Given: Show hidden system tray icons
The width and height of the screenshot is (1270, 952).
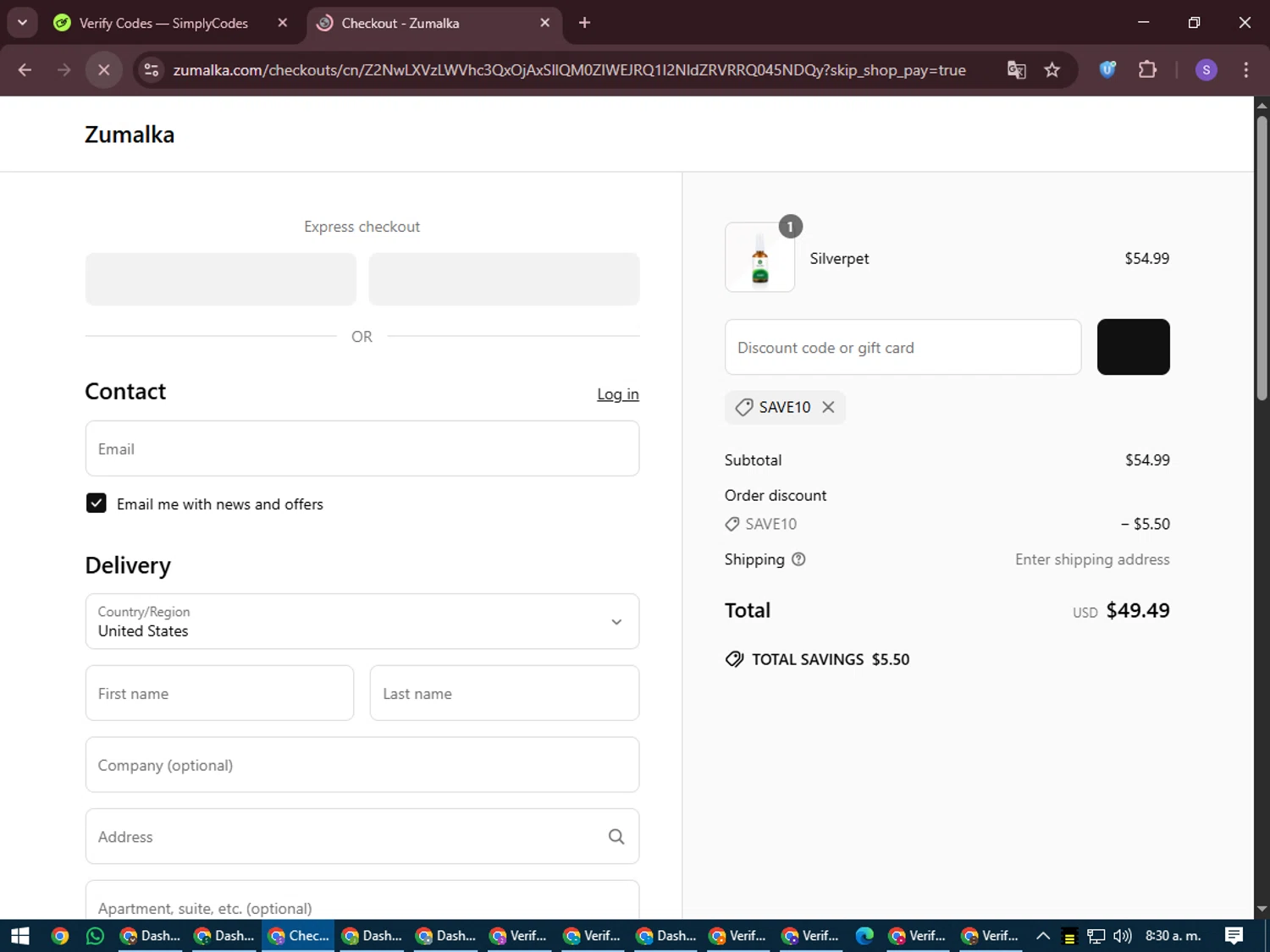Looking at the screenshot, I should pos(1043,936).
